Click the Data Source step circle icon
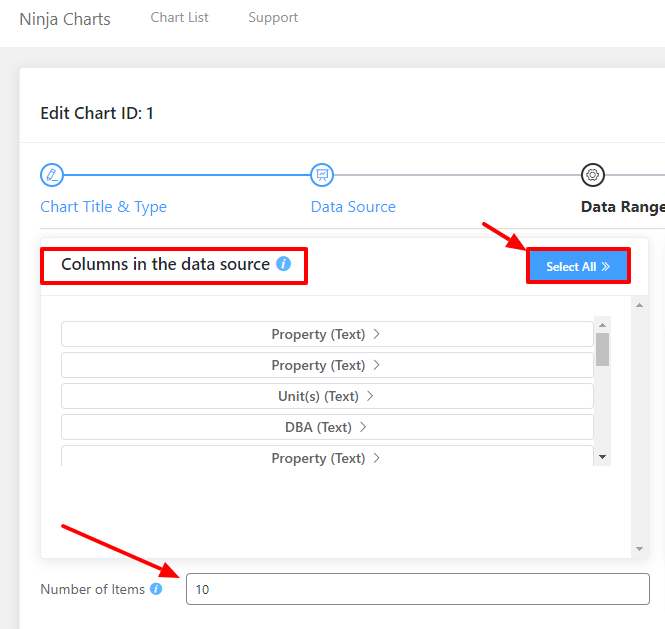 322,175
